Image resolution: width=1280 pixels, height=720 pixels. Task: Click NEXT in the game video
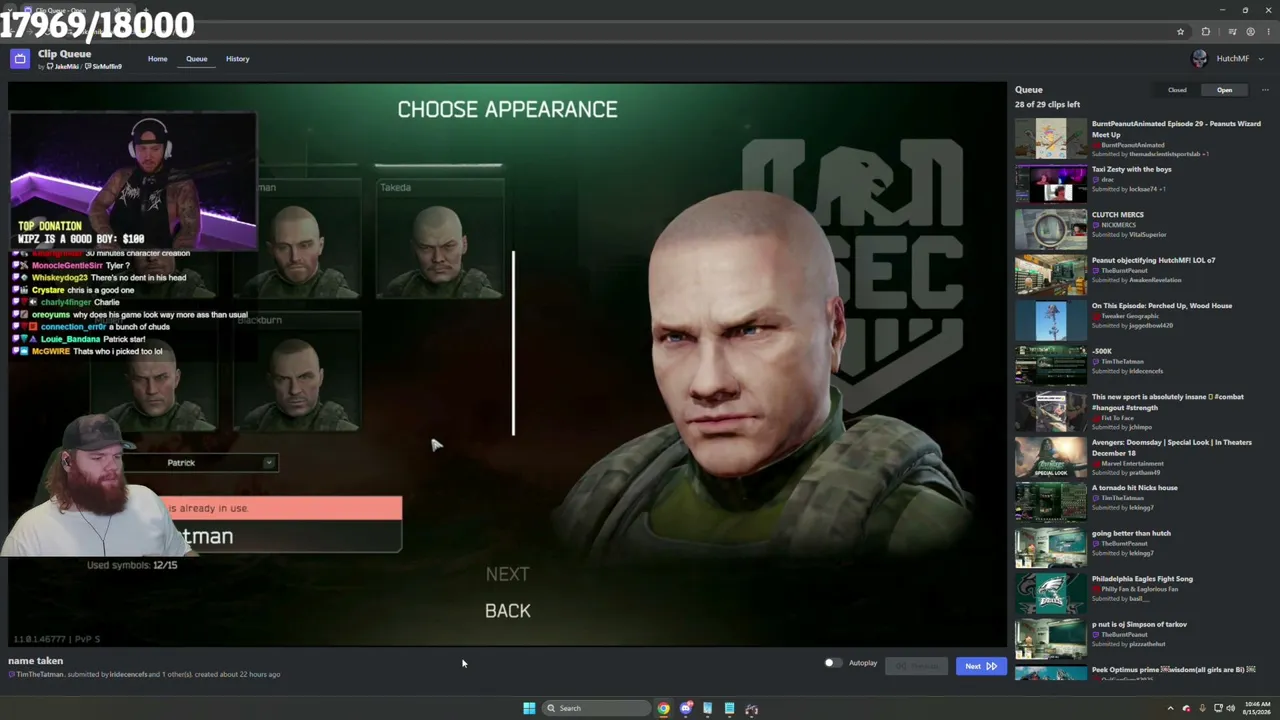pos(508,574)
